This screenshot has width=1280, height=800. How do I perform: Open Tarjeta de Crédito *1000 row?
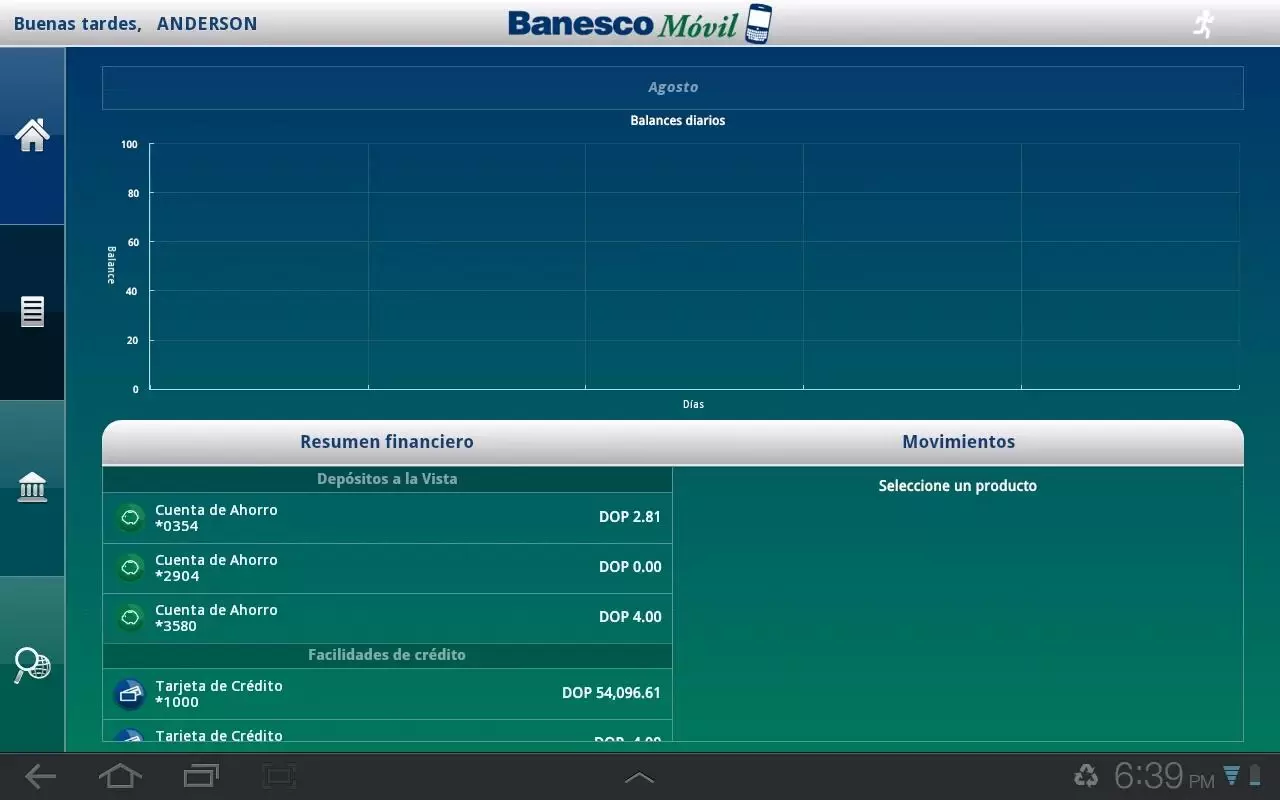click(387, 693)
